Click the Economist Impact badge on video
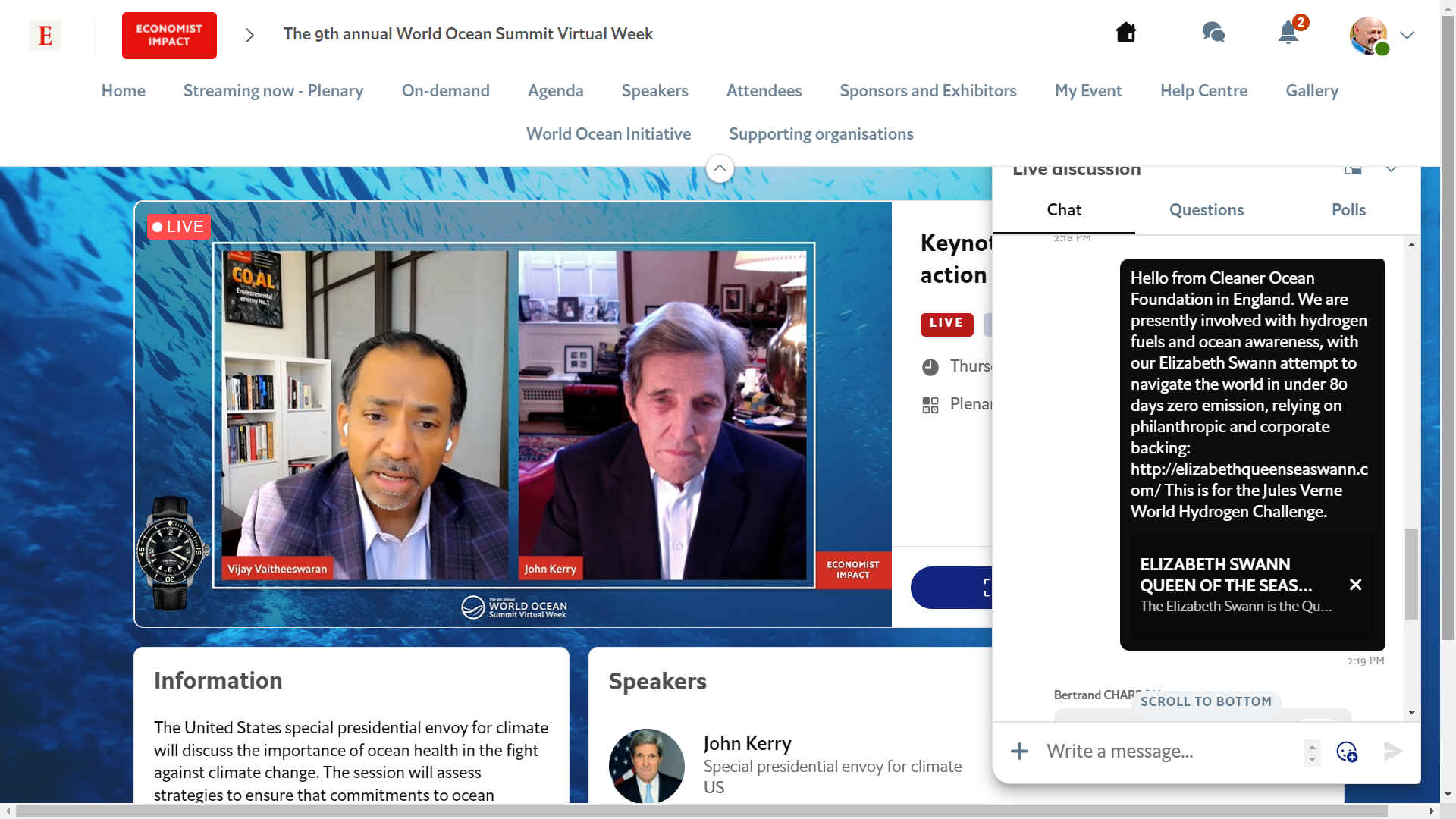Image resolution: width=1456 pixels, height=819 pixels. tap(853, 570)
